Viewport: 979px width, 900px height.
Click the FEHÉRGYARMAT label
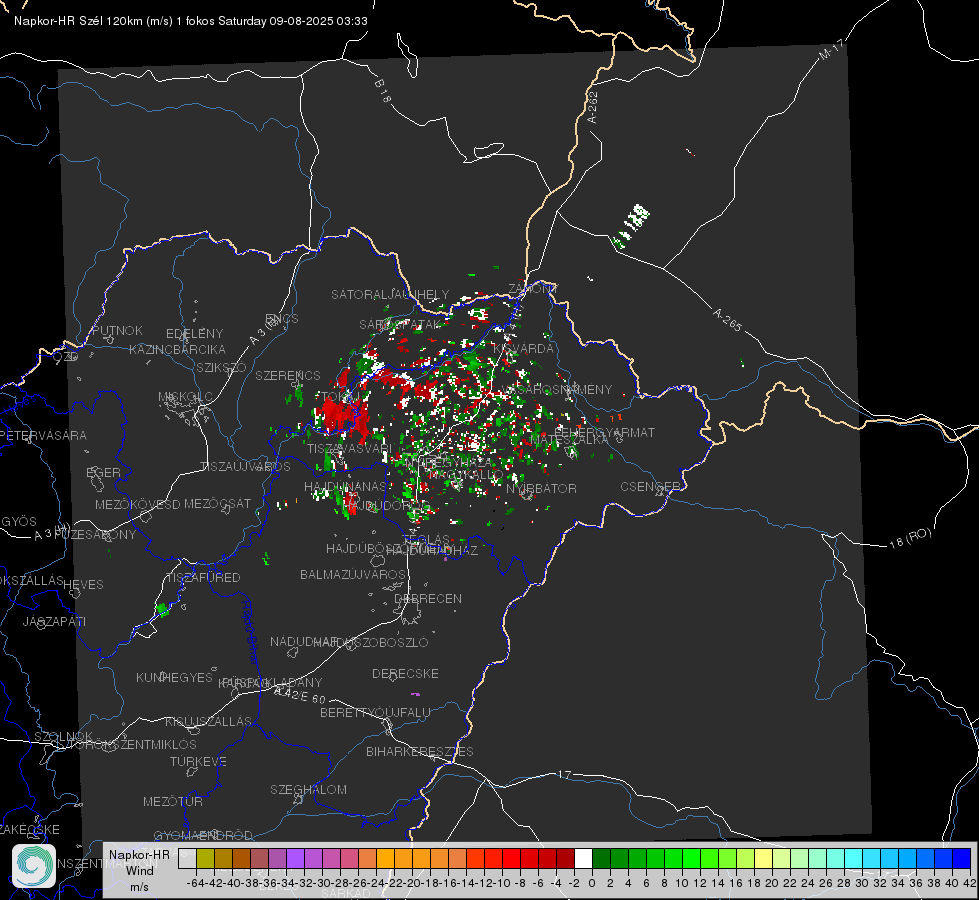point(604,432)
